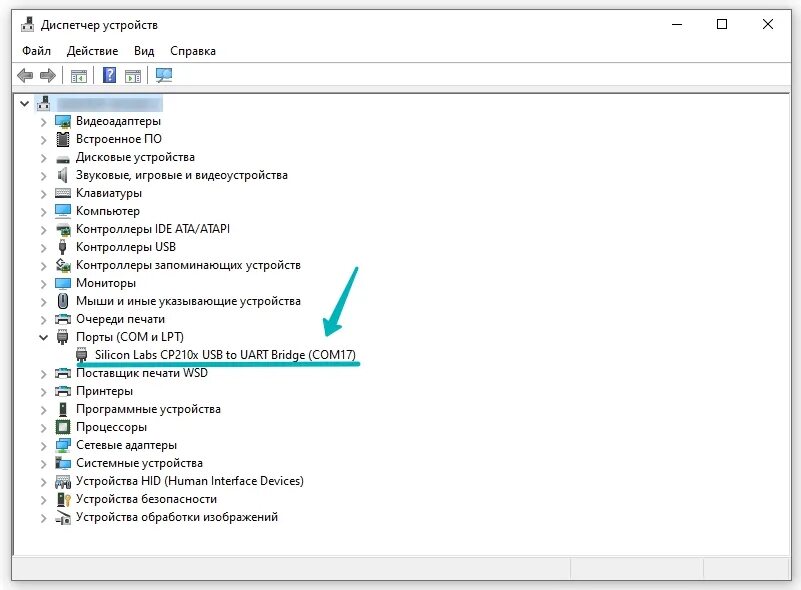
Task: Select Контроллеры запоминающих устройств row
Action: (188, 265)
